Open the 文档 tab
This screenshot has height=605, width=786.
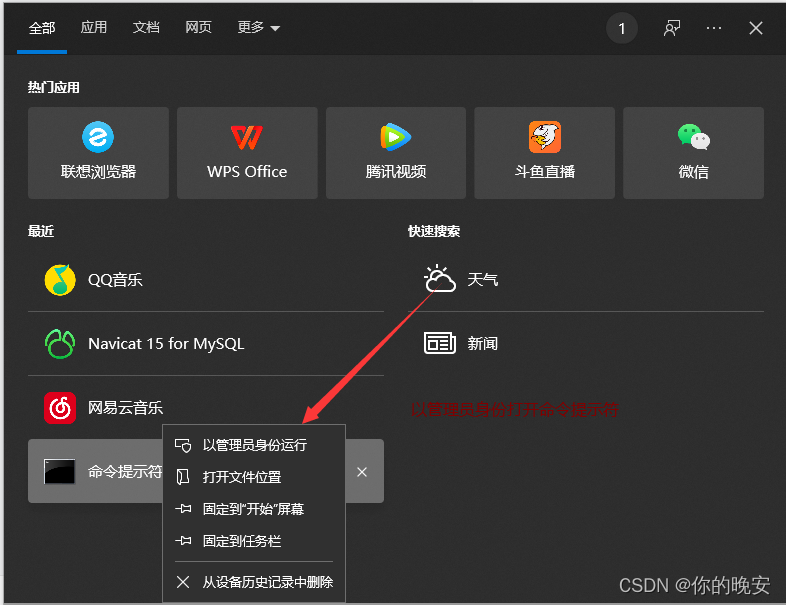point(146,28)
